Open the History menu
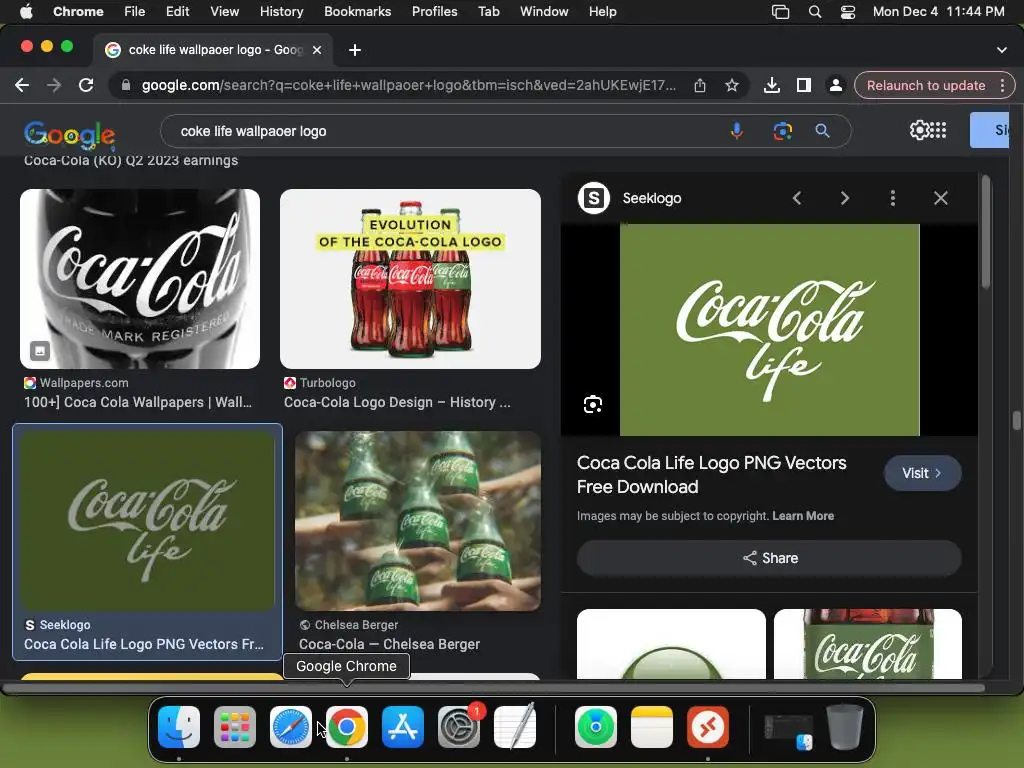This screenshot has height=768, width=1024. click(281, 12)
